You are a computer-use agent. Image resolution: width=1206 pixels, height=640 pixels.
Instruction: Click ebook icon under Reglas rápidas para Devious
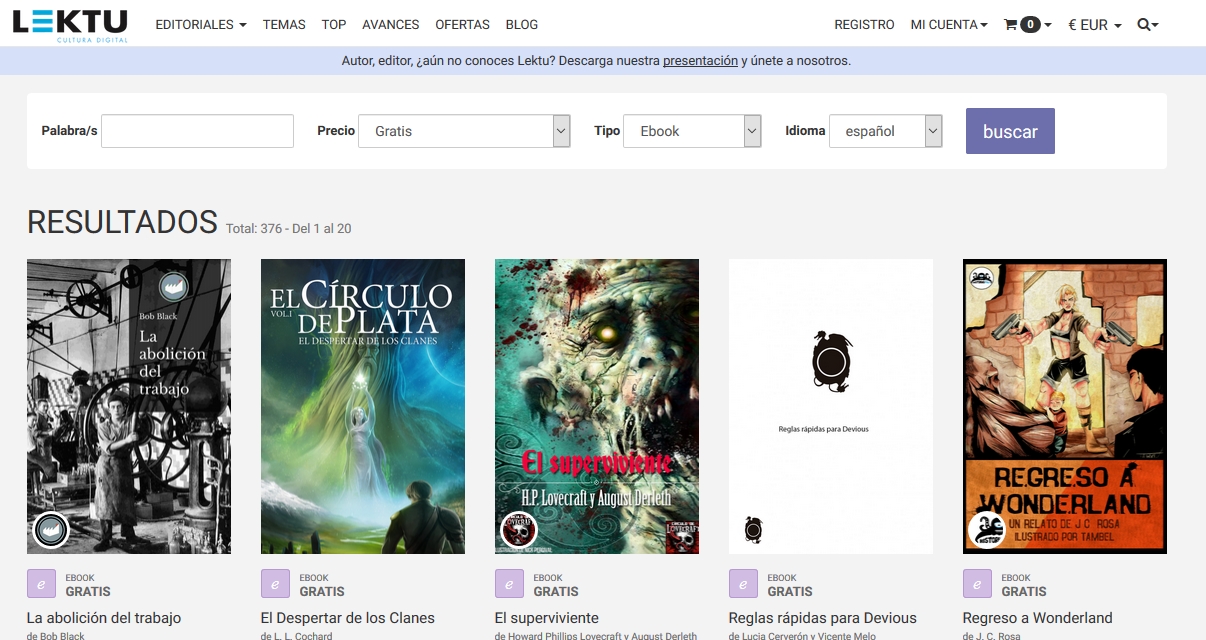point(744,584)
